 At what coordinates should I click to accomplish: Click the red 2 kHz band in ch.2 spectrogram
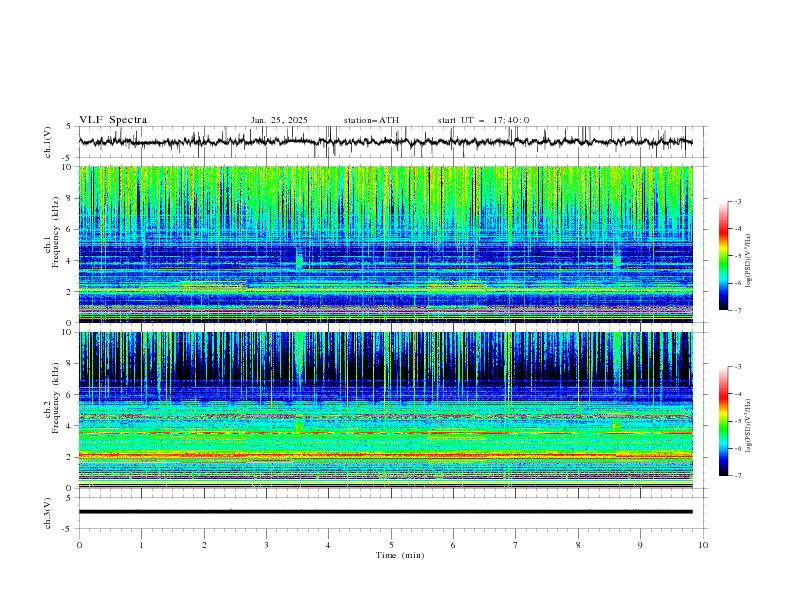(385, 455)
